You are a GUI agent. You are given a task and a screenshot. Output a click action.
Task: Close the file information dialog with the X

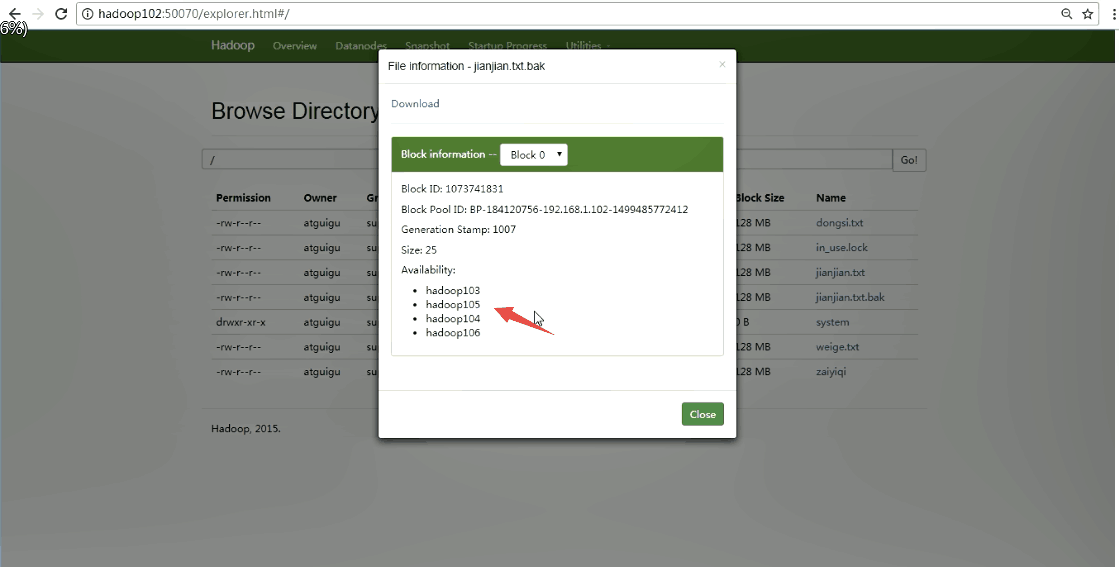point(722,64)
